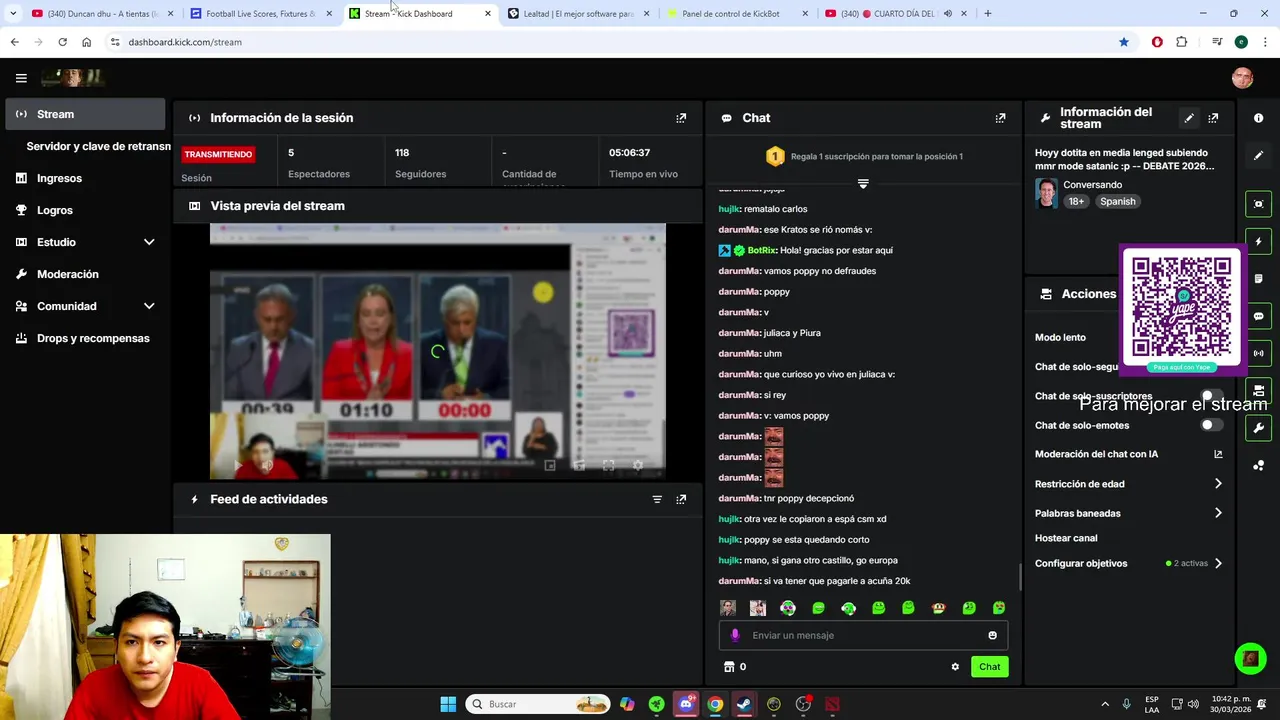Collapse the pinned subscription banner arrow in chat
This screenshot has height=720, width=1280.
click(863, 184)
